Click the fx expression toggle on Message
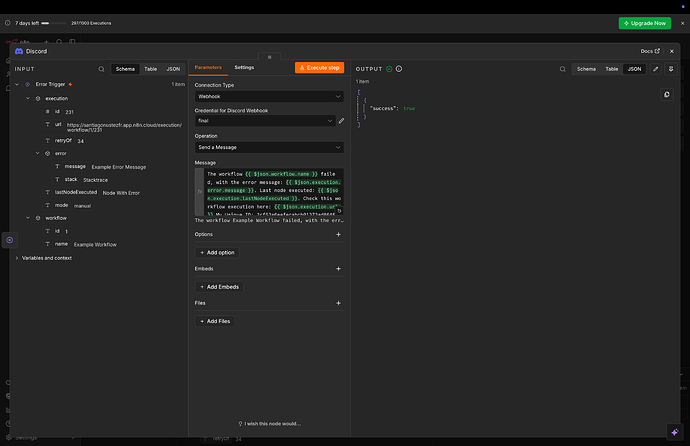This screenshot has width=690, height=446. click(199, 191)
